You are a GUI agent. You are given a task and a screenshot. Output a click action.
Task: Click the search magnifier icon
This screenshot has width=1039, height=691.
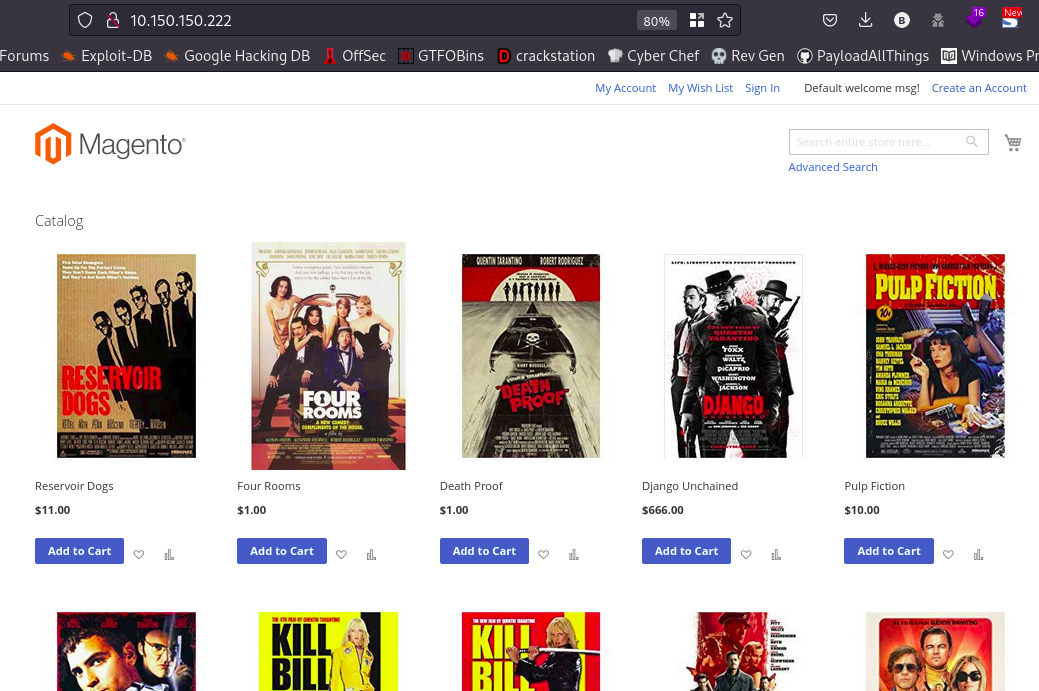tap(971, 141)
